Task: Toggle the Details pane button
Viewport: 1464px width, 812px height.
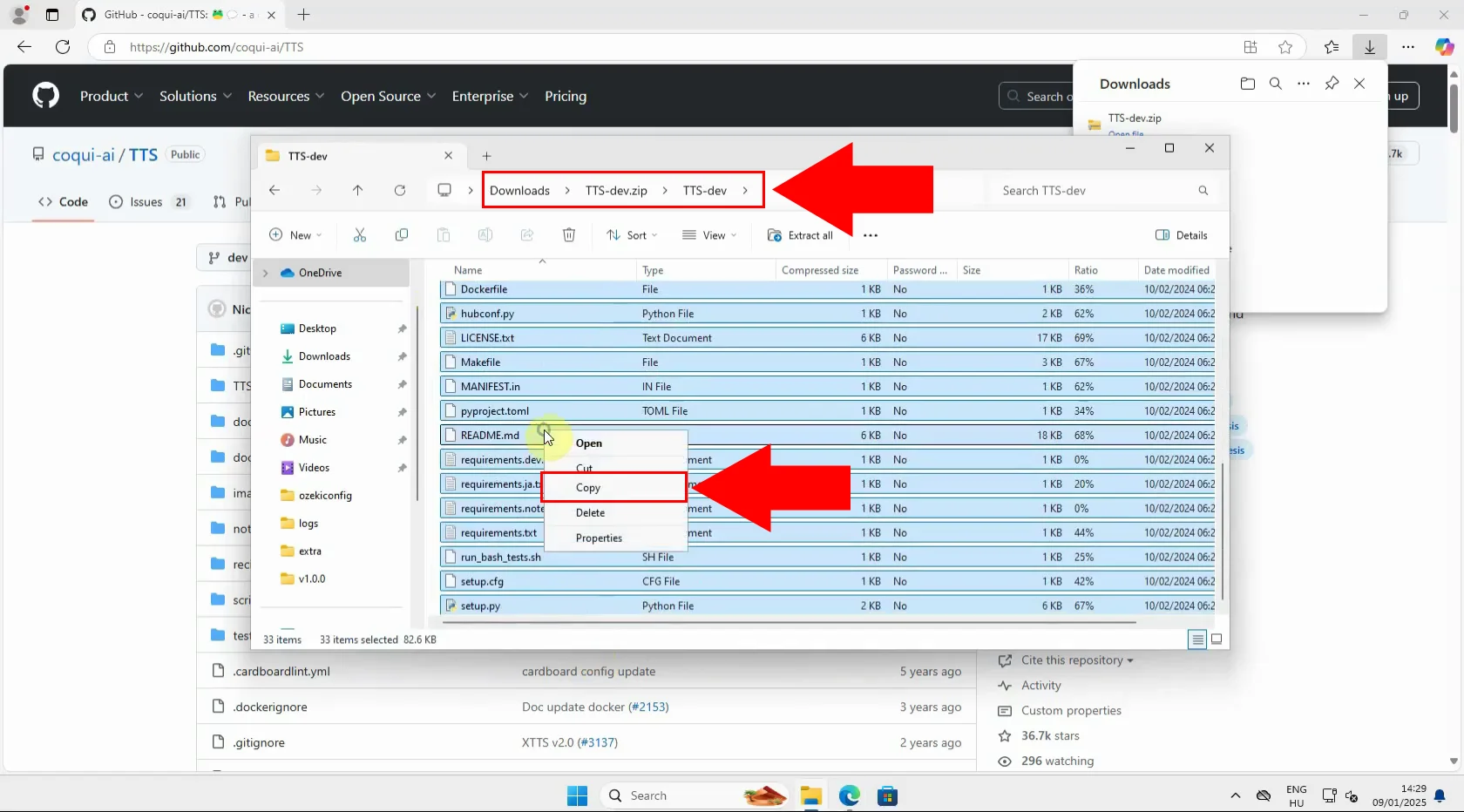Action: click(x=1182, y=235)
